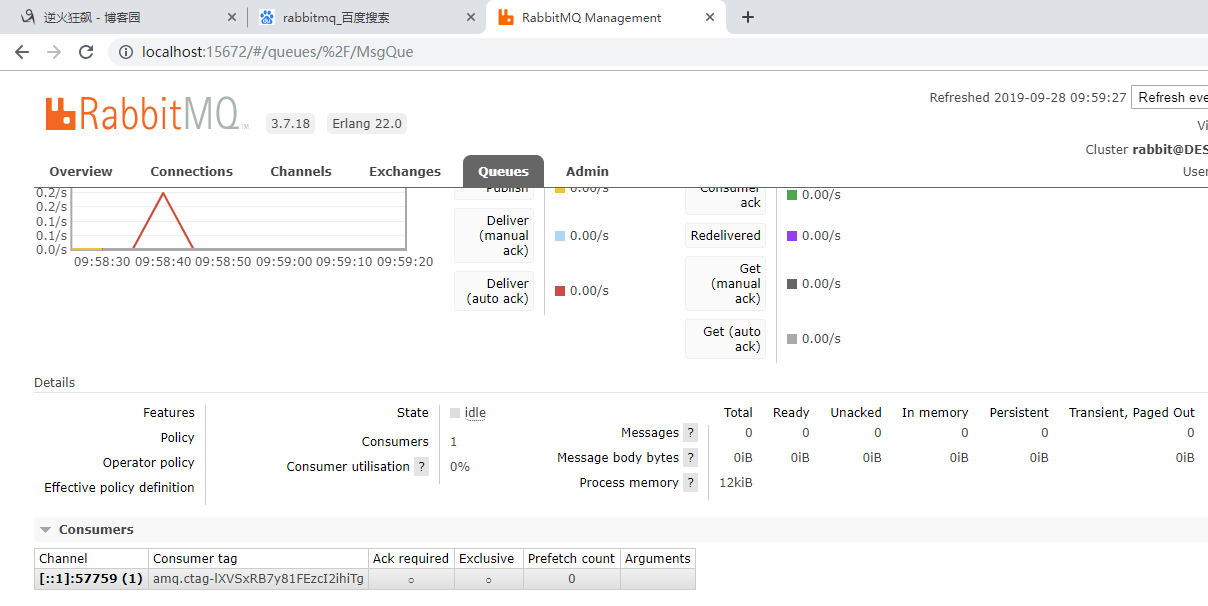Open the Overview tab

(81, 171)
